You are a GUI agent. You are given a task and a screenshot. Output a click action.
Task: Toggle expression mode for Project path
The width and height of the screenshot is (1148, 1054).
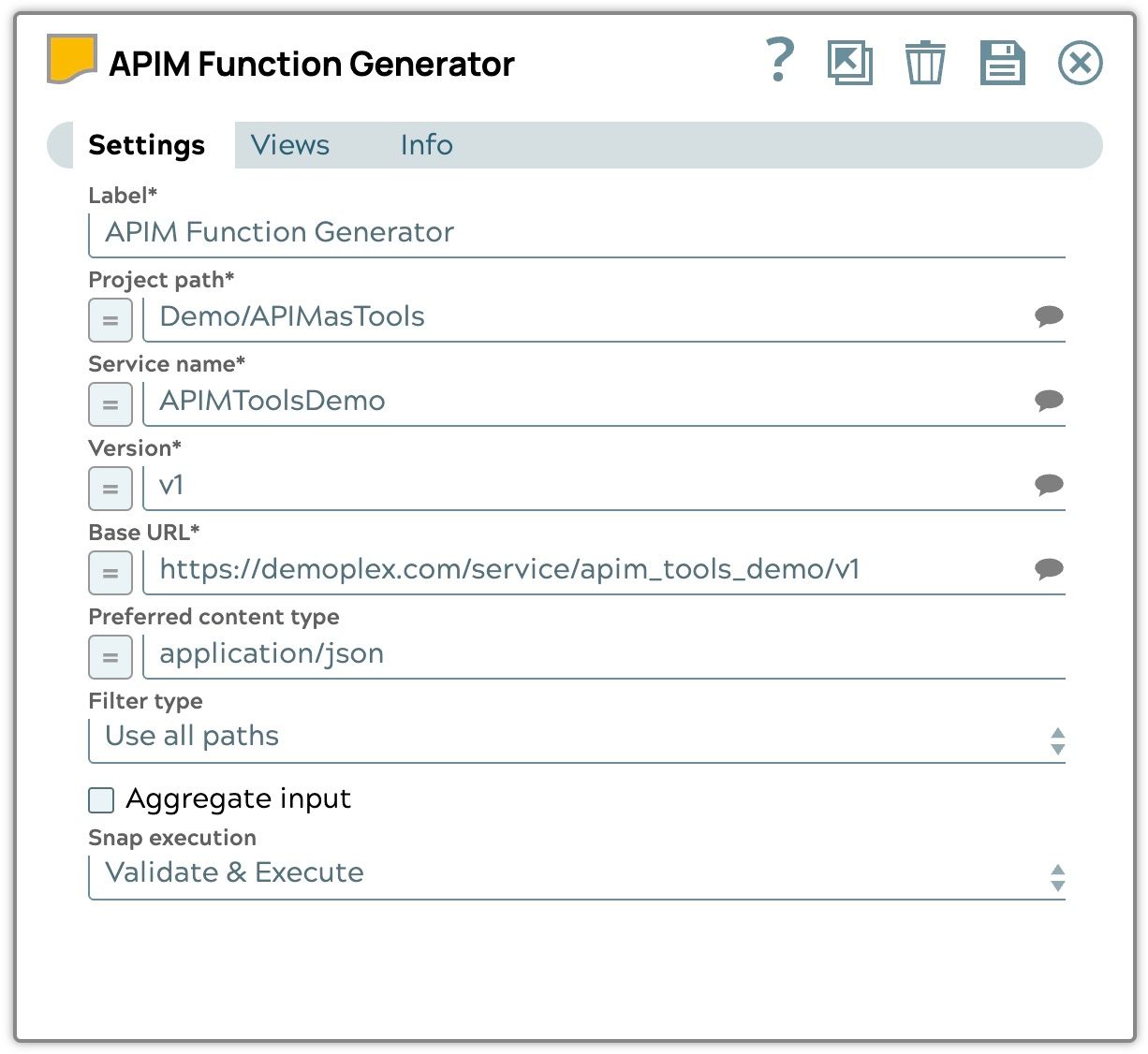tap(110, 320)
